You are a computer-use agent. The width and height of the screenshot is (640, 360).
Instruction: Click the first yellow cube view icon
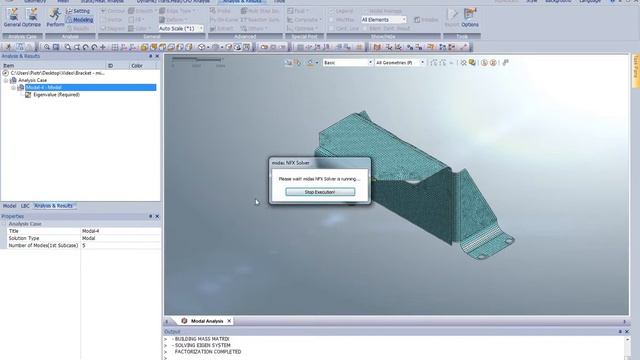(x=144, y=47)
